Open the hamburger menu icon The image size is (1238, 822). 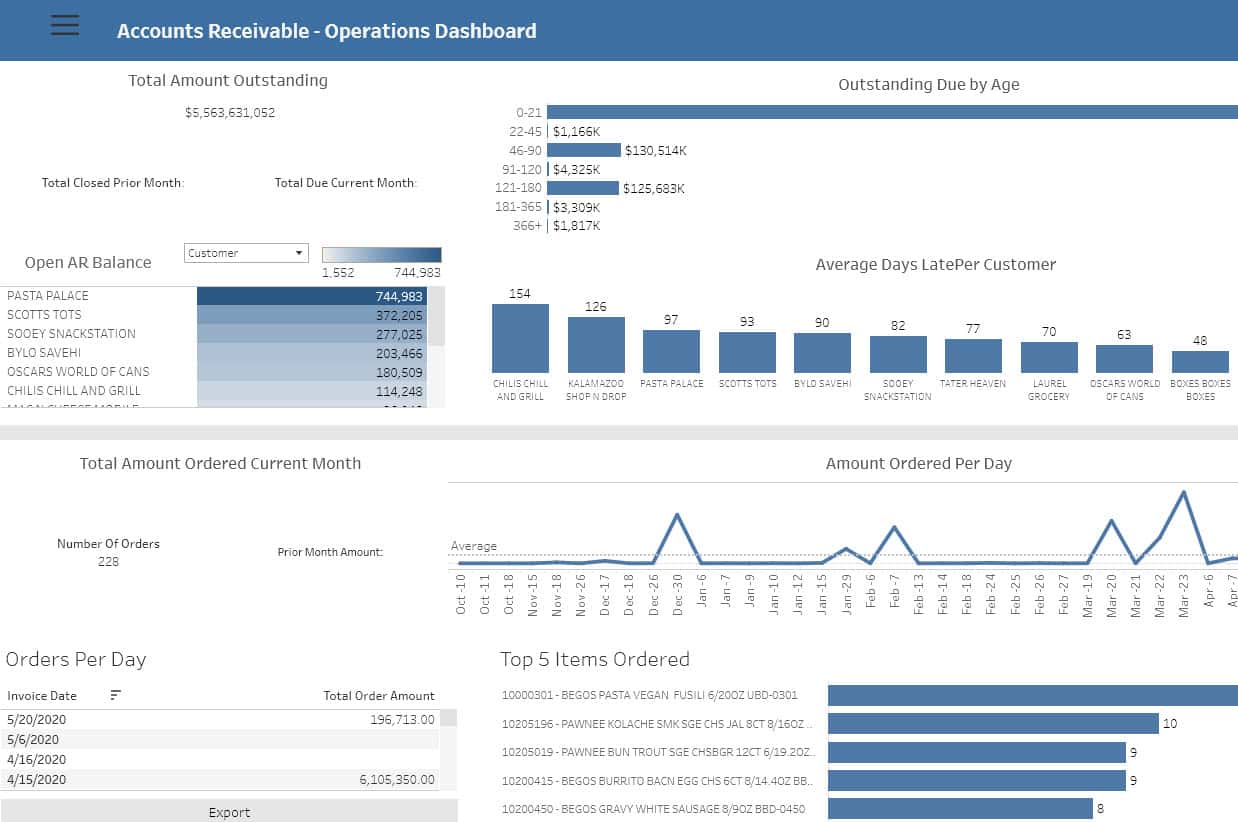[65, 26]
